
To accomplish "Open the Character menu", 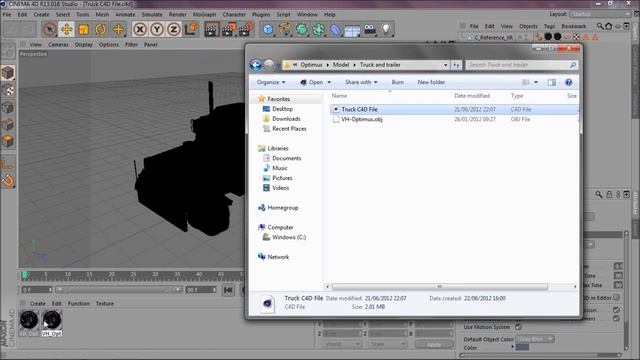I will coord(234,14).
